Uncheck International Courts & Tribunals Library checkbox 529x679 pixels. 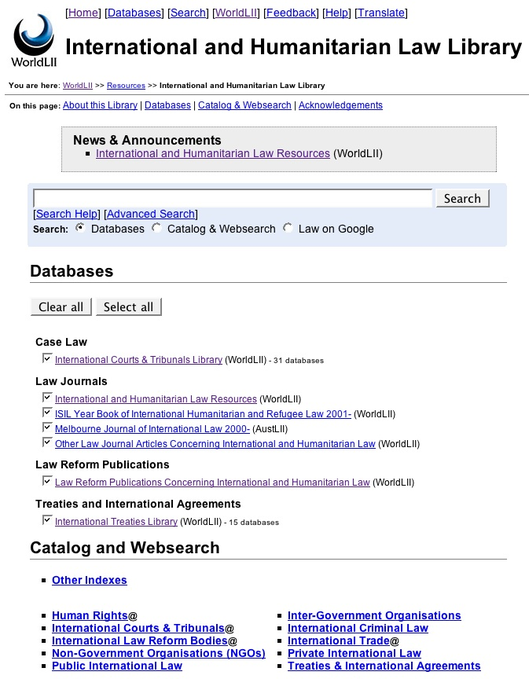click(x=47, y=358)
